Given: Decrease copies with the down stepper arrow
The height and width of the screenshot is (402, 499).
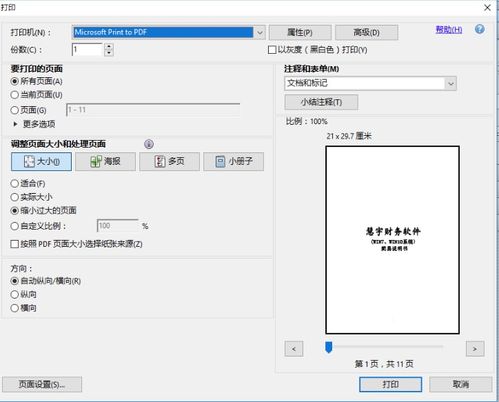Looking at the screenshot, I should point(109,53).
